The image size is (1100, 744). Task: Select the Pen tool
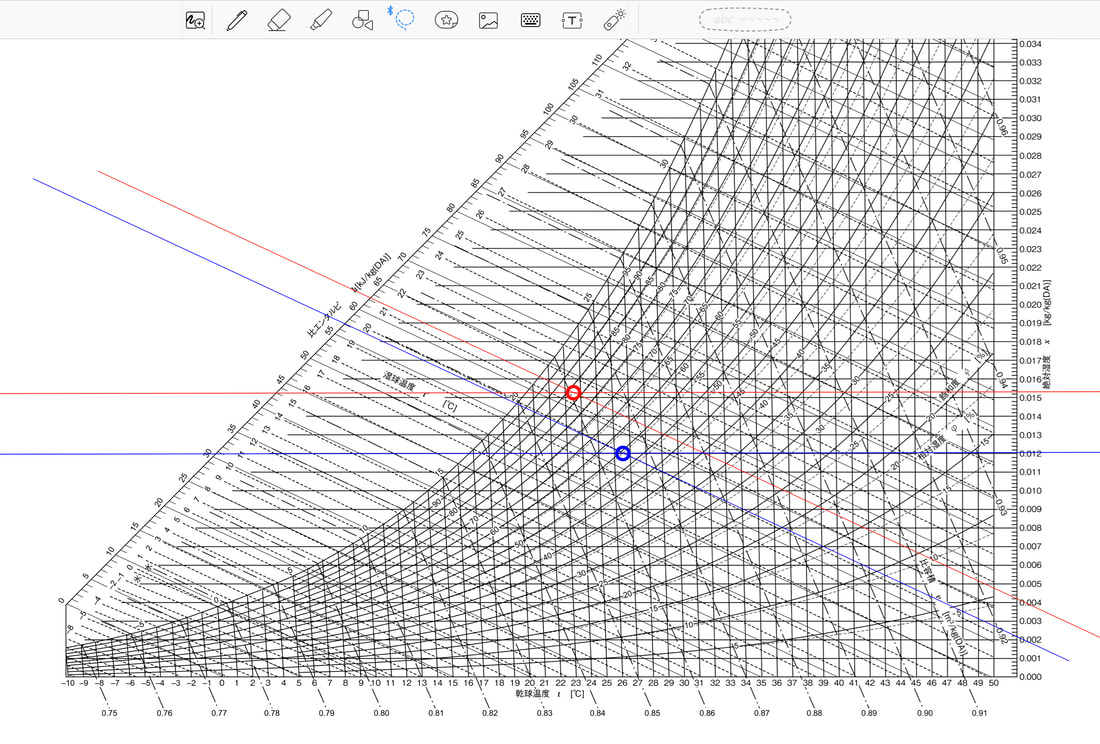pos(236,20)
